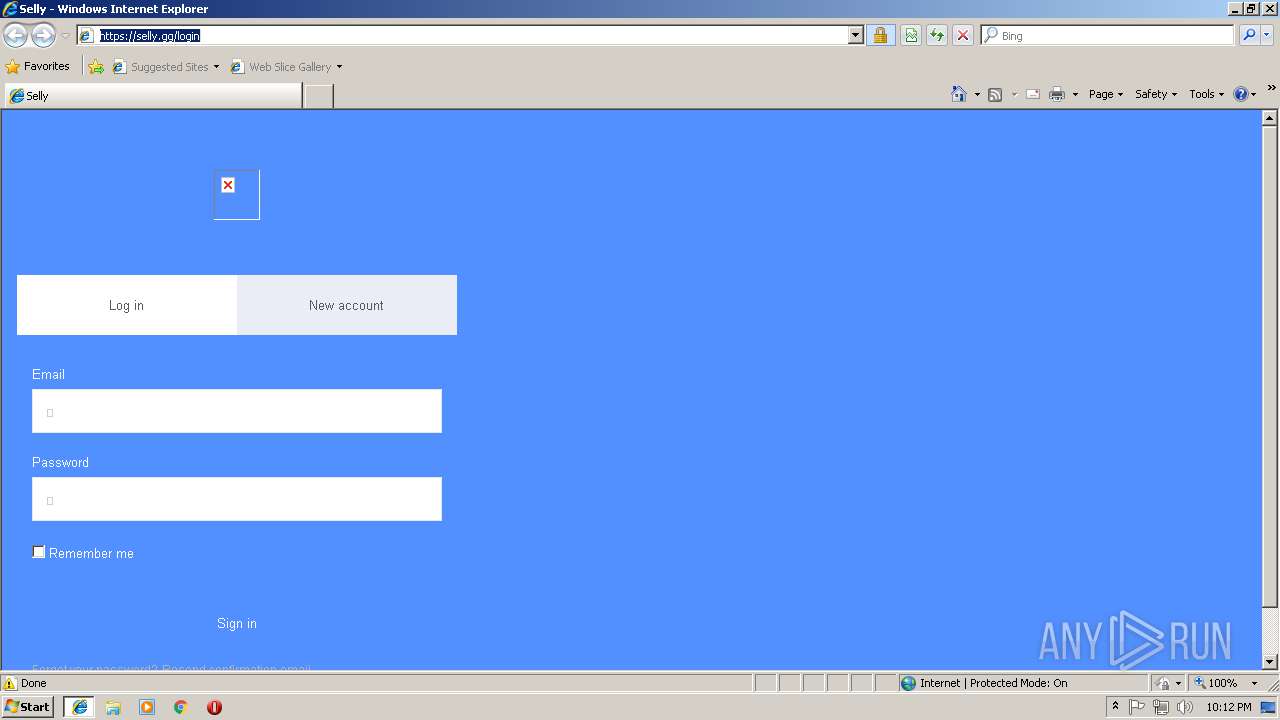Click the selly.gg address bar field

point(462,35)
